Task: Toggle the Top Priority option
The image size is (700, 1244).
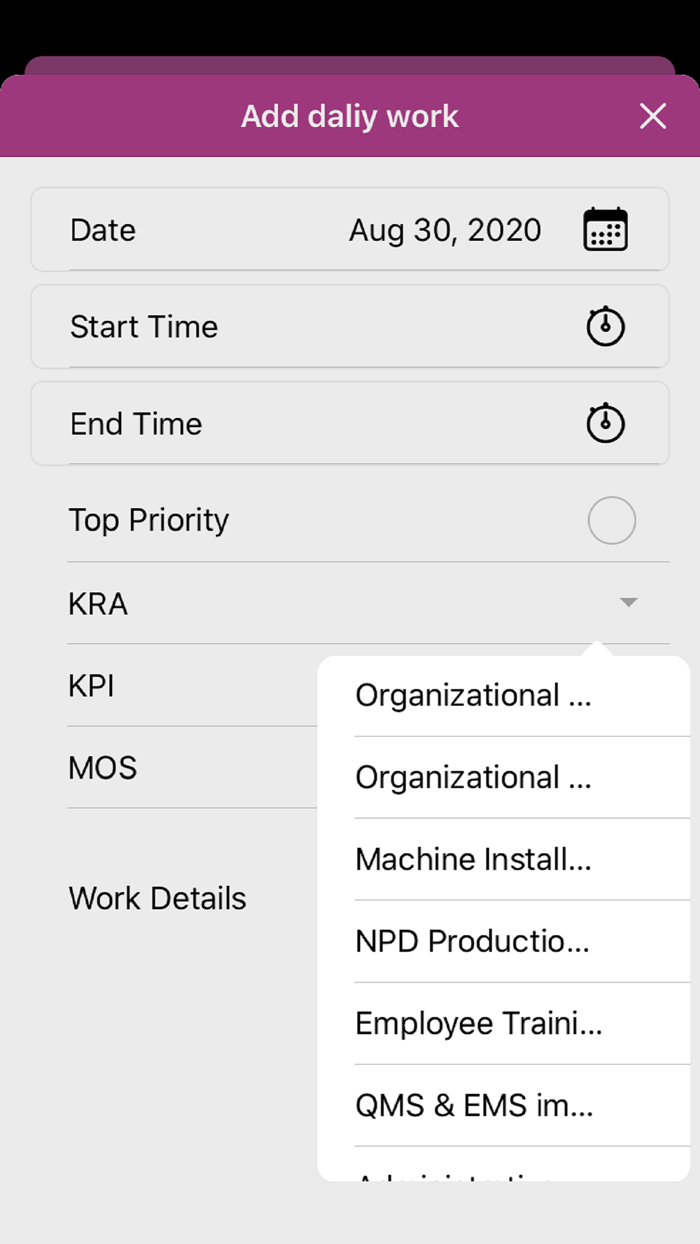Action: 612,520
